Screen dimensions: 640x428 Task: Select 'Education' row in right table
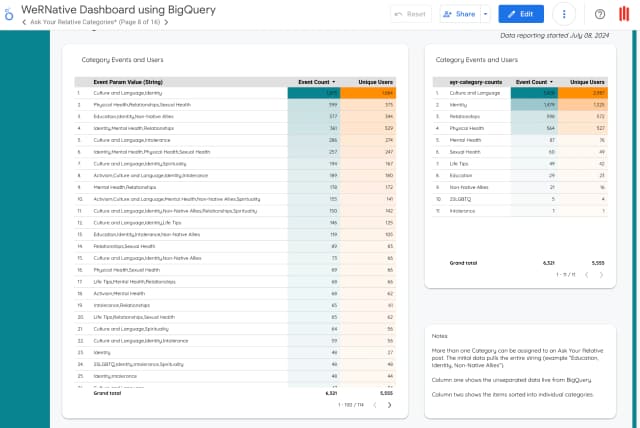(x=520, y=176)
